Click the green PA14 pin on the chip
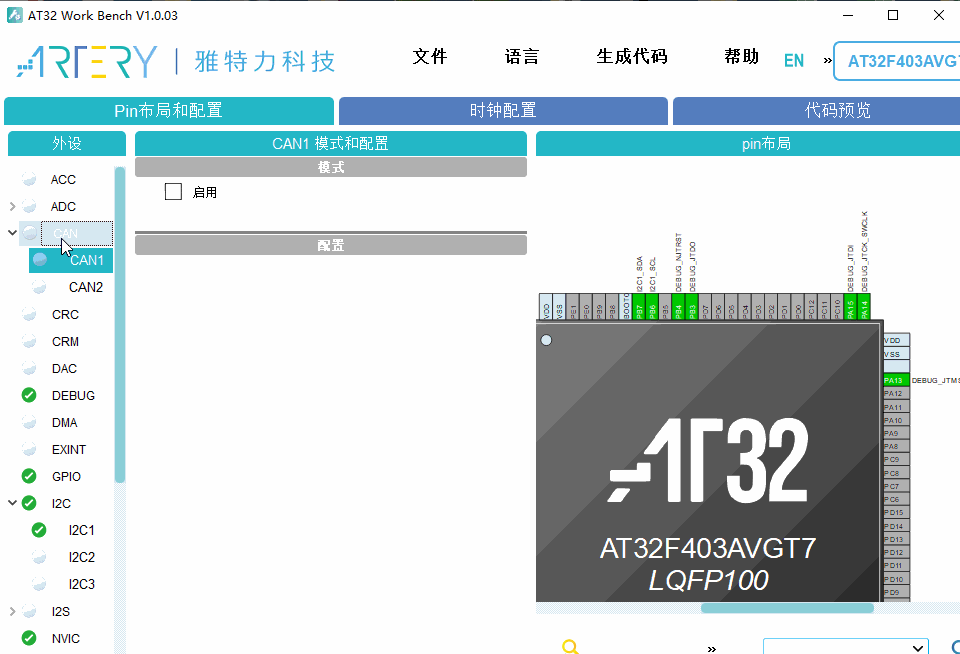 click(x=863, y=306)
